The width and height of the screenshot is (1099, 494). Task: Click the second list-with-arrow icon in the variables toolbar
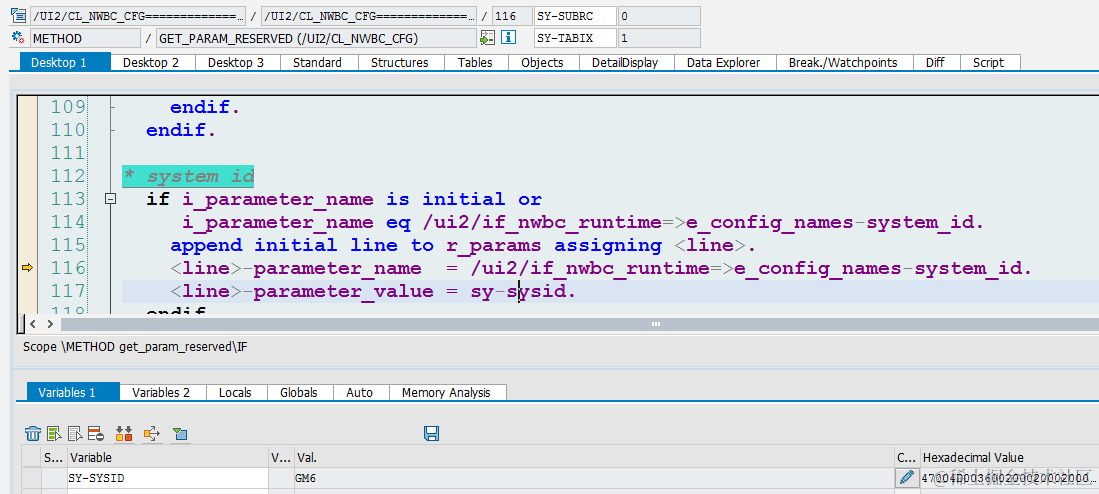click(x=76, y=433)
